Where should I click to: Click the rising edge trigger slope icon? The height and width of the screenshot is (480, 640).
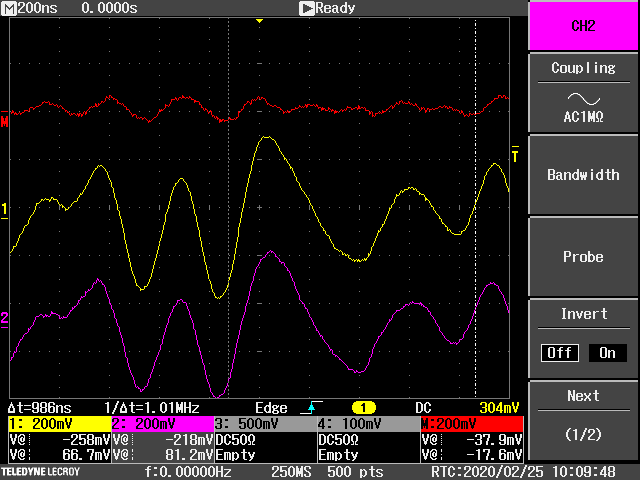(x=310, y=408)
